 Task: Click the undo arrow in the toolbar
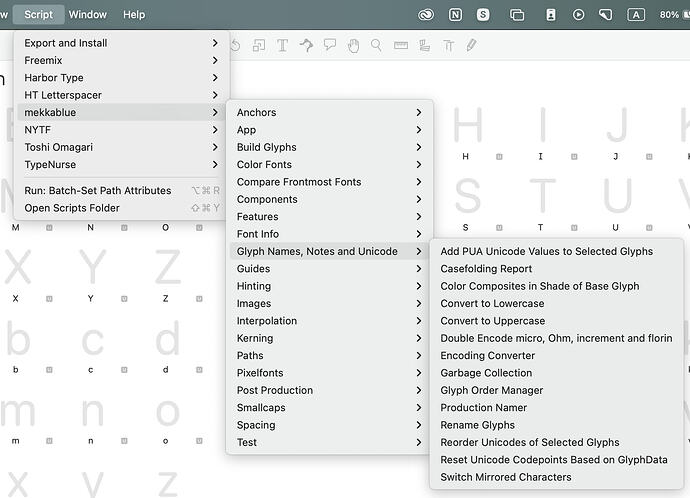(x=235, y=45)
